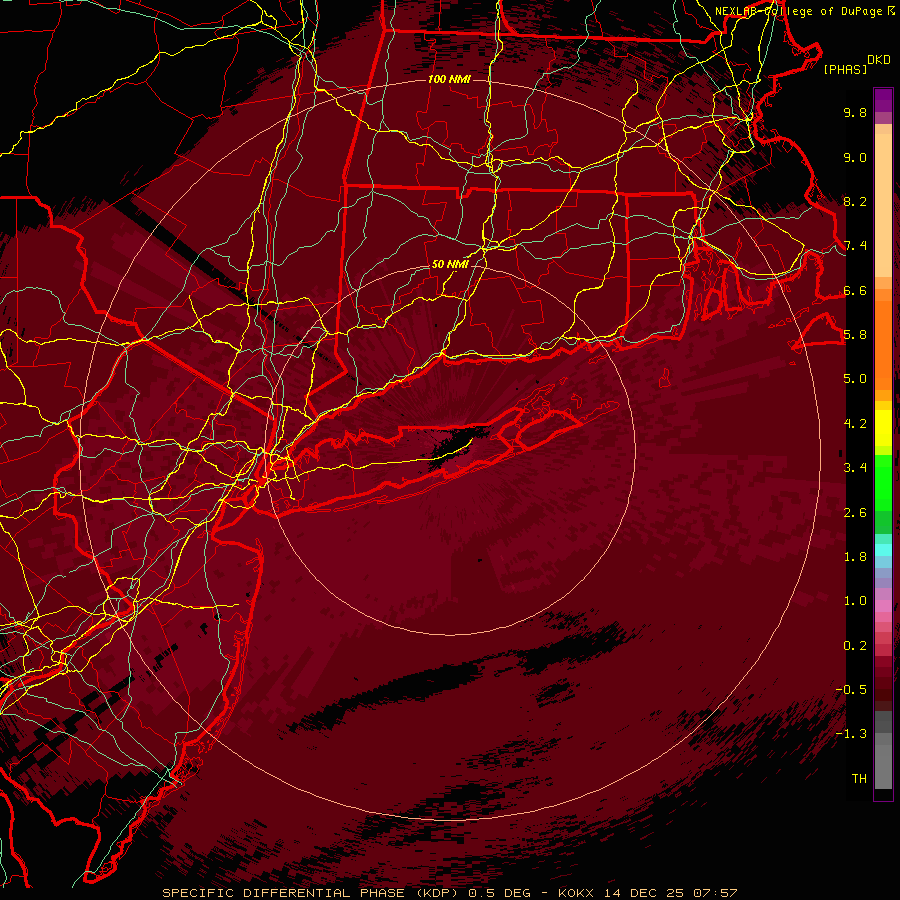Screen dimensions: 900x900
Task: Click the 0.2 colorbar value
Action: 855,646
